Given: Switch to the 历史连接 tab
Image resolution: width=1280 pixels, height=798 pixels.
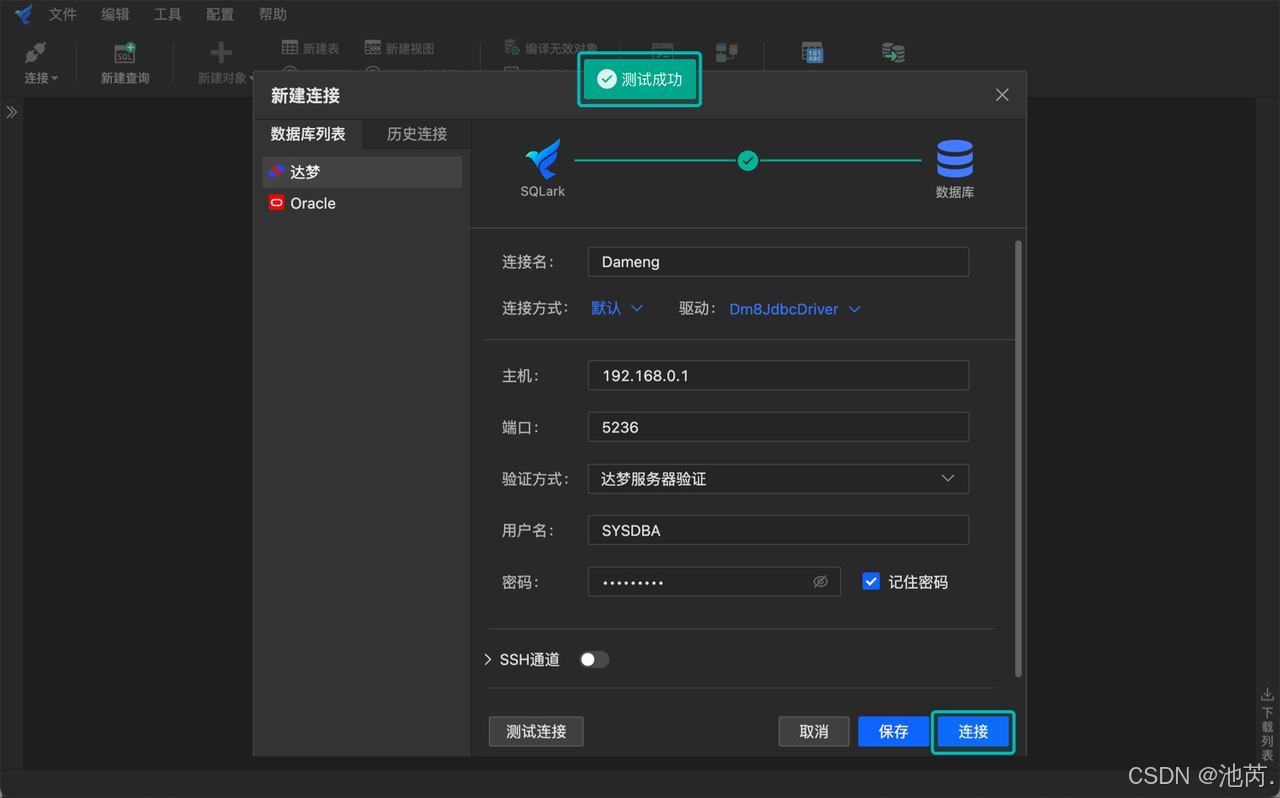Looking at the screenshot, I should [x=417, y=134].
